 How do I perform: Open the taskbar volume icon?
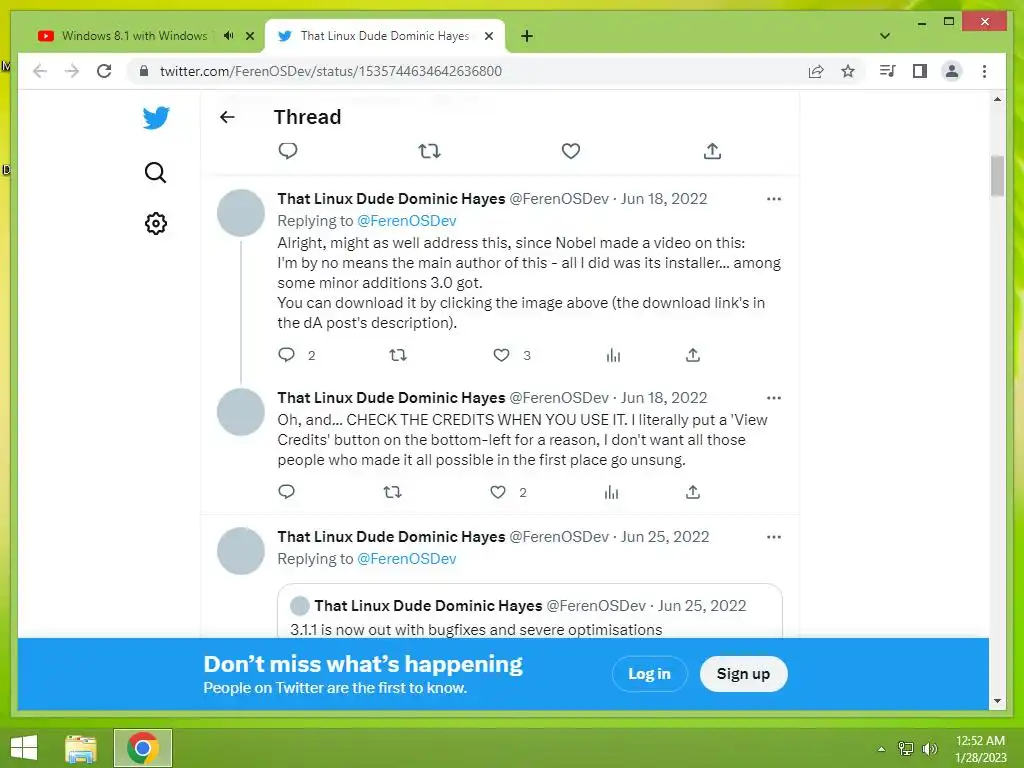[930, 749]
